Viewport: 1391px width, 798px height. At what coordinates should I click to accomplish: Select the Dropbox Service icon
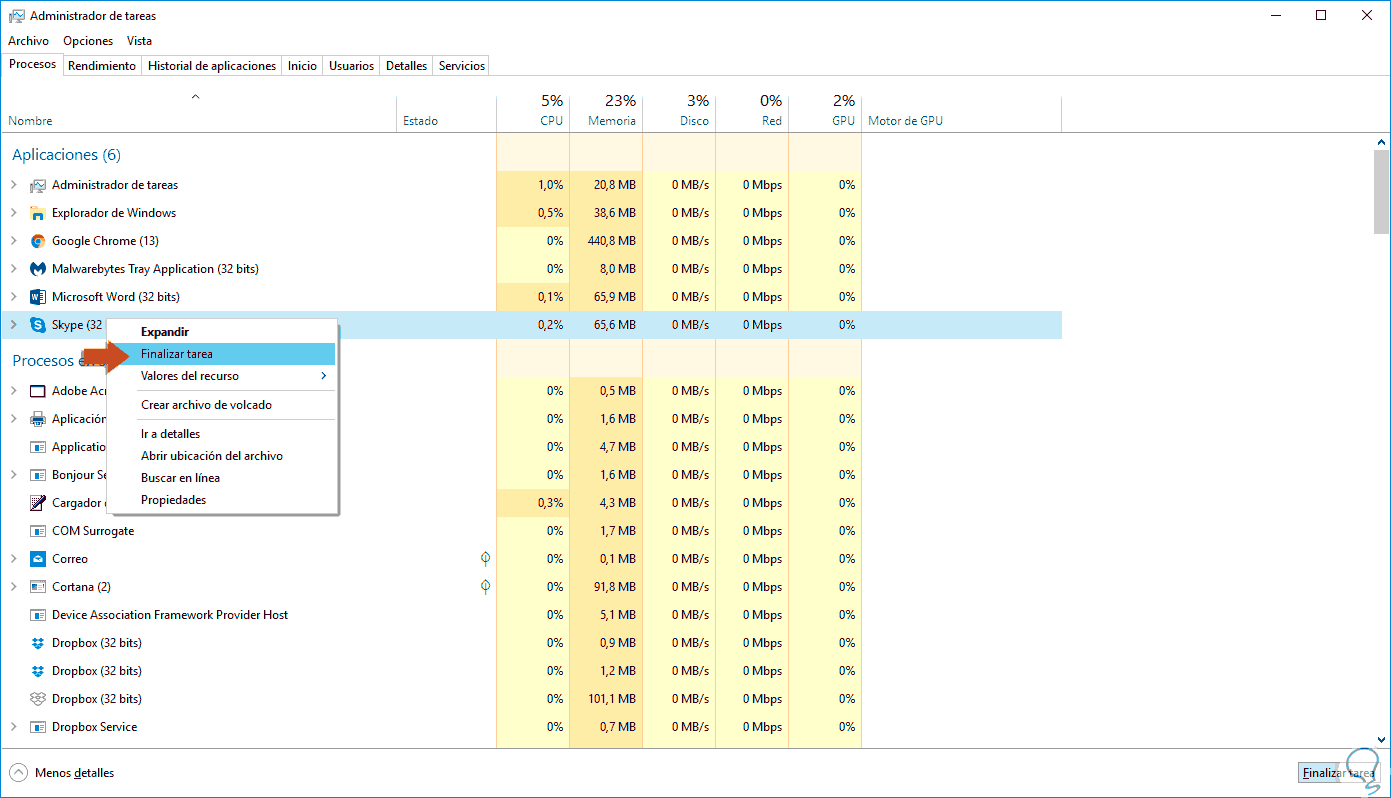[38, 727]
